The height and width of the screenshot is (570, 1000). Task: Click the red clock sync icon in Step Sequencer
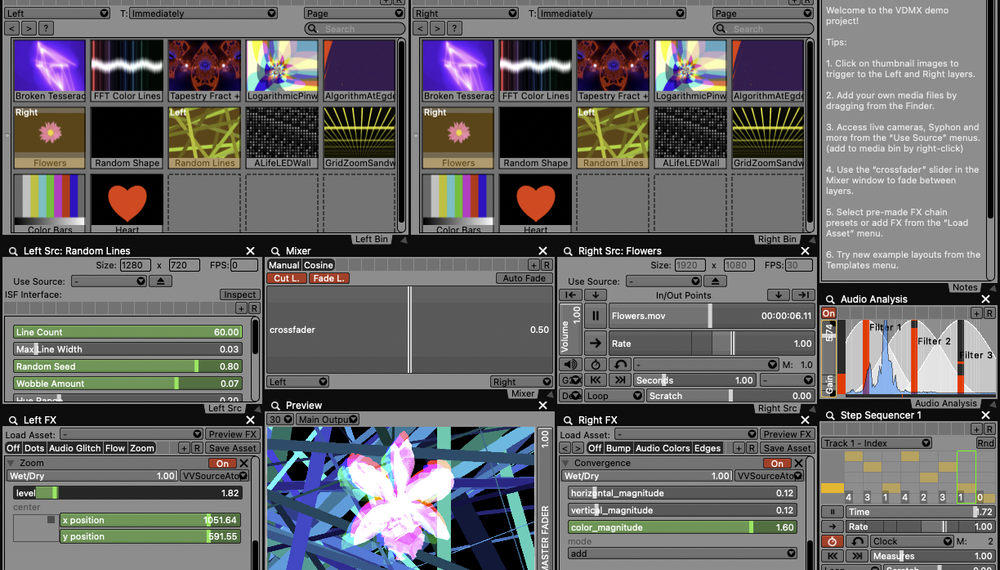[x=831, y=541]
